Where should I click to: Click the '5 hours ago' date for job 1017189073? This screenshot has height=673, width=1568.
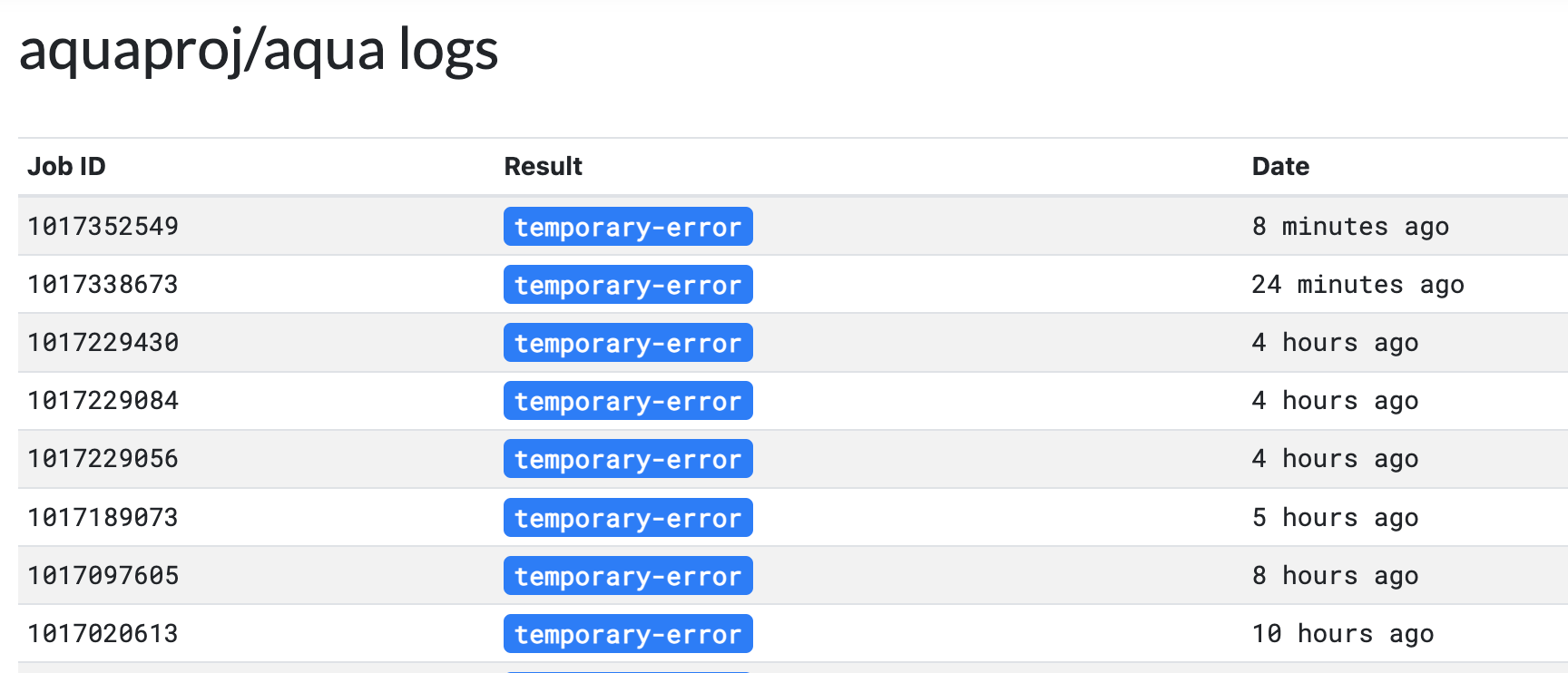(1335, 517)
